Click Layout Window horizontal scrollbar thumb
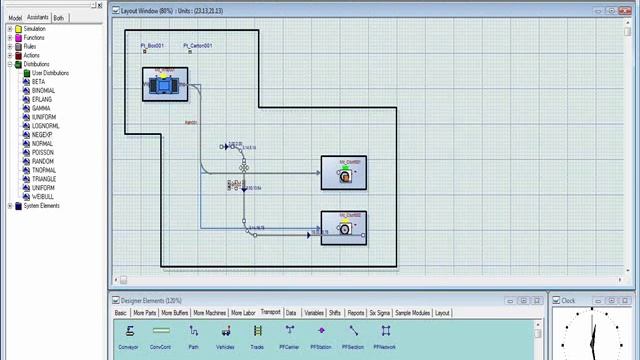Image resolution: width=640 pixels, height=360 pixels. click(123, 280)
